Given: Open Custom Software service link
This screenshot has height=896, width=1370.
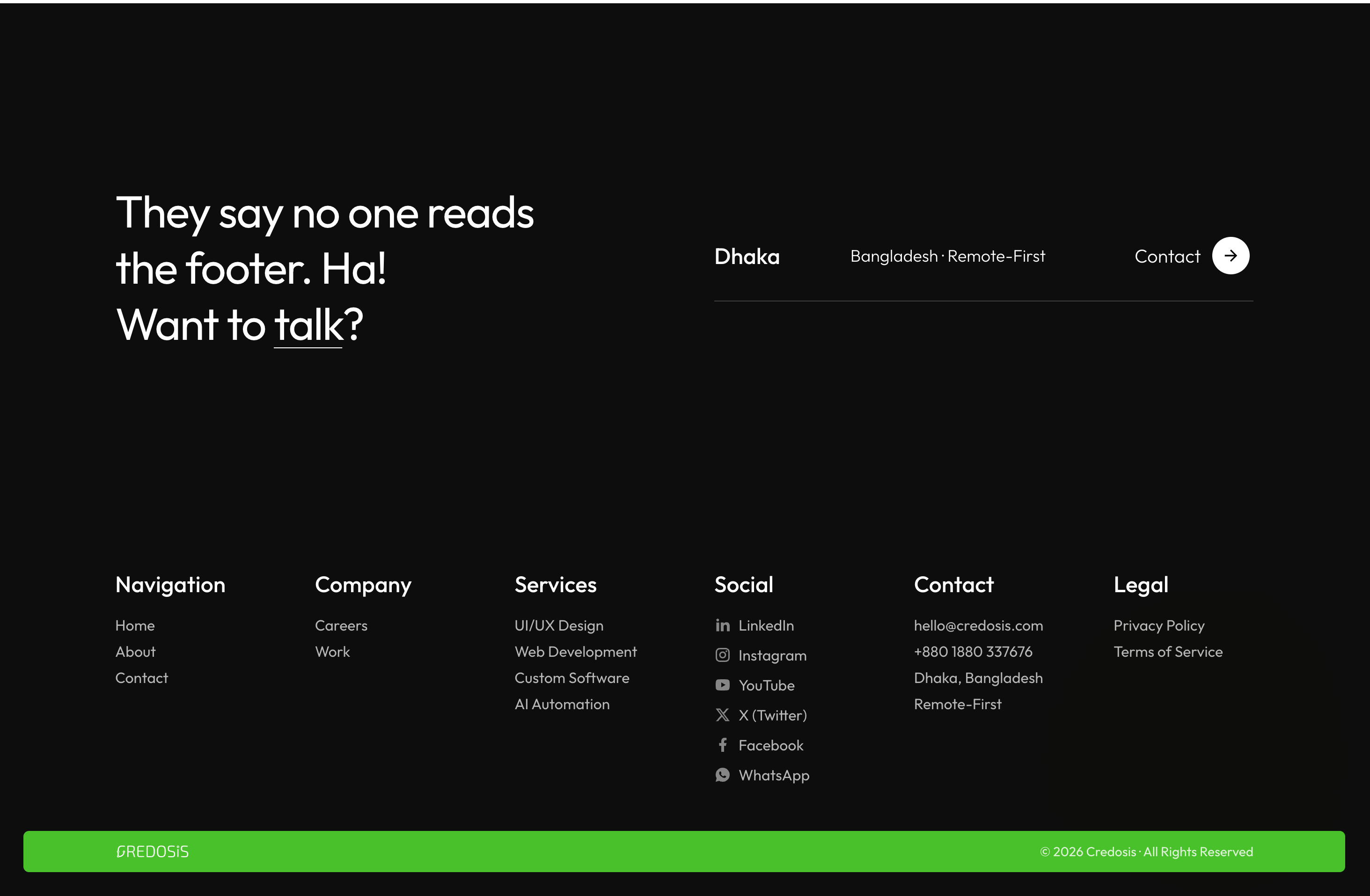Looking at the screenshot, I should click(x=572, y=678).
